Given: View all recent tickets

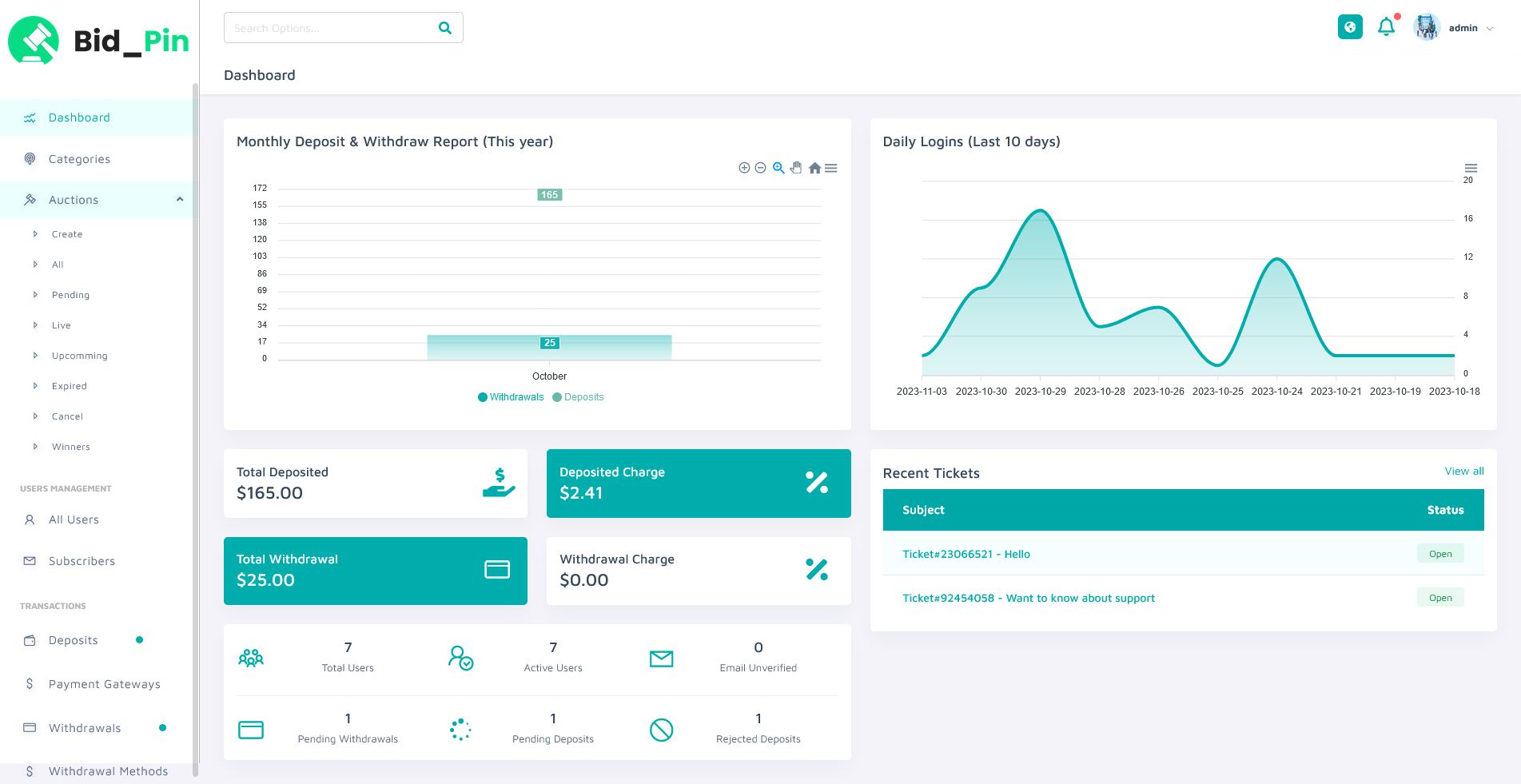Looking at the screenshot, I should (x=1463, y=472).
